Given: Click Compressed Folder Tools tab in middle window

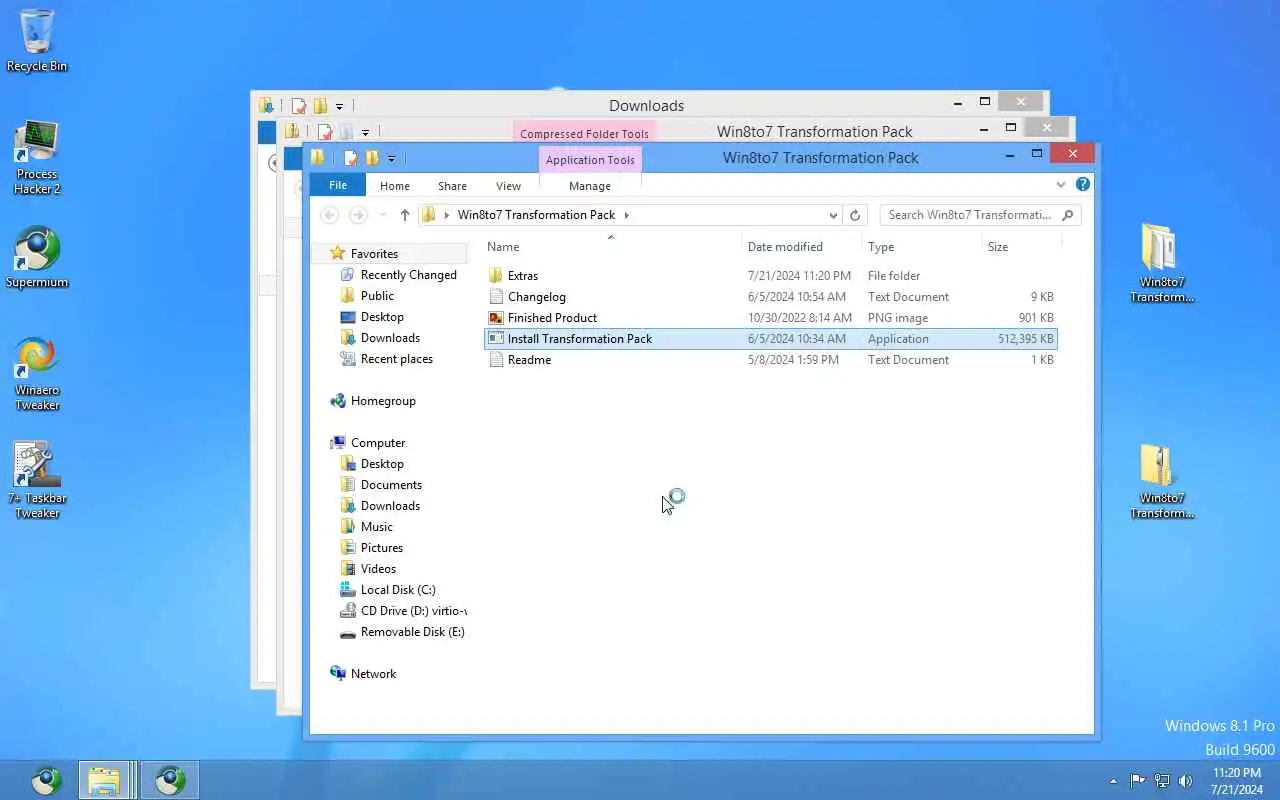Looking at the screenshot, I should point(584,133).
